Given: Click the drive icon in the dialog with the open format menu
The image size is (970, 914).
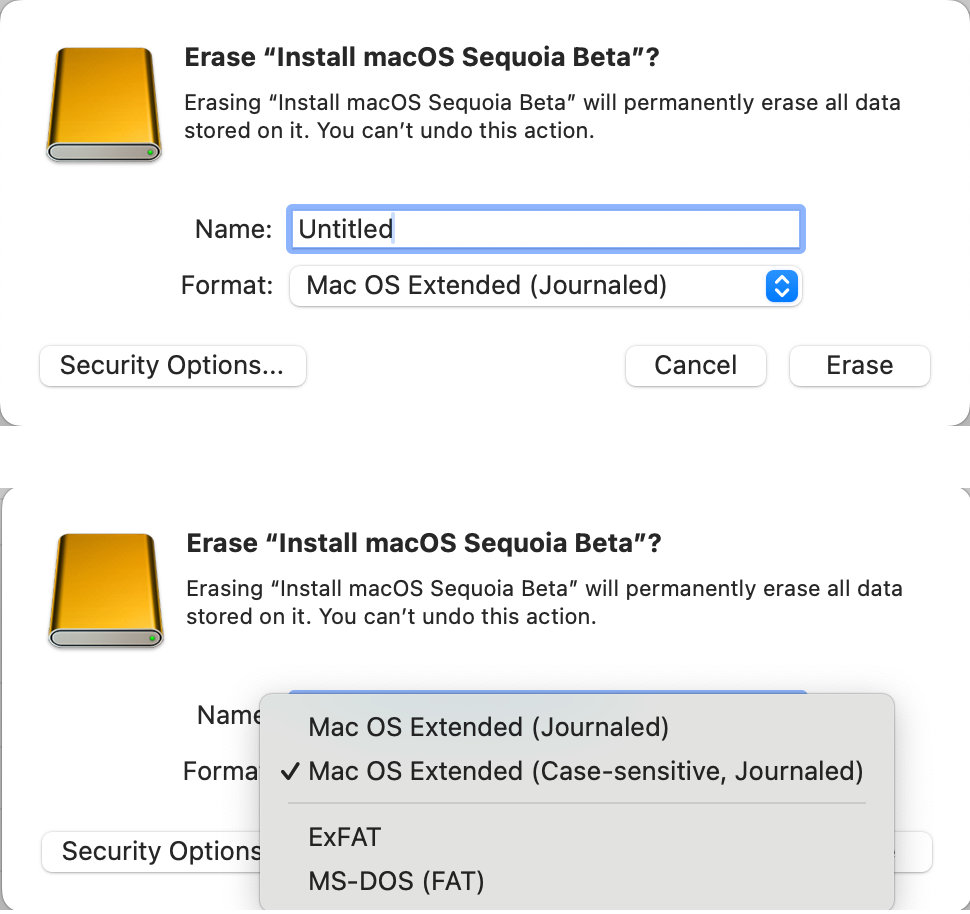Looking at the screenshot, I should tap(106, 590).
